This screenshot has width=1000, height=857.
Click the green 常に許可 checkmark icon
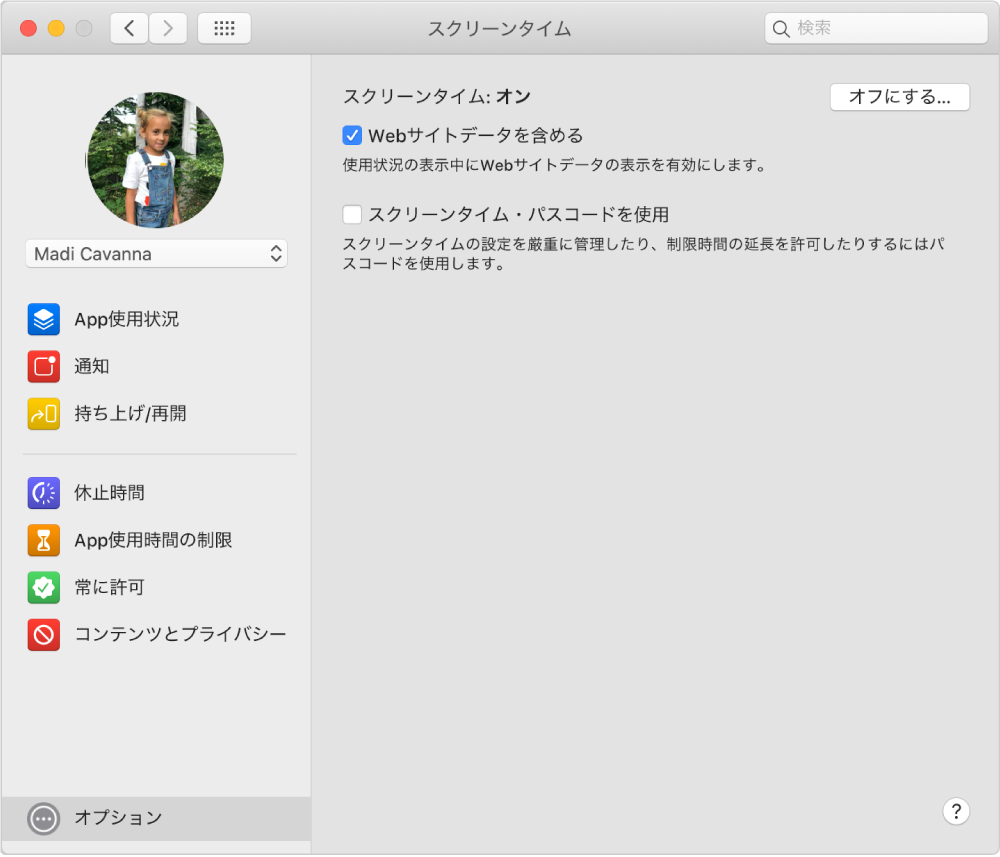[x=43, y=587]
